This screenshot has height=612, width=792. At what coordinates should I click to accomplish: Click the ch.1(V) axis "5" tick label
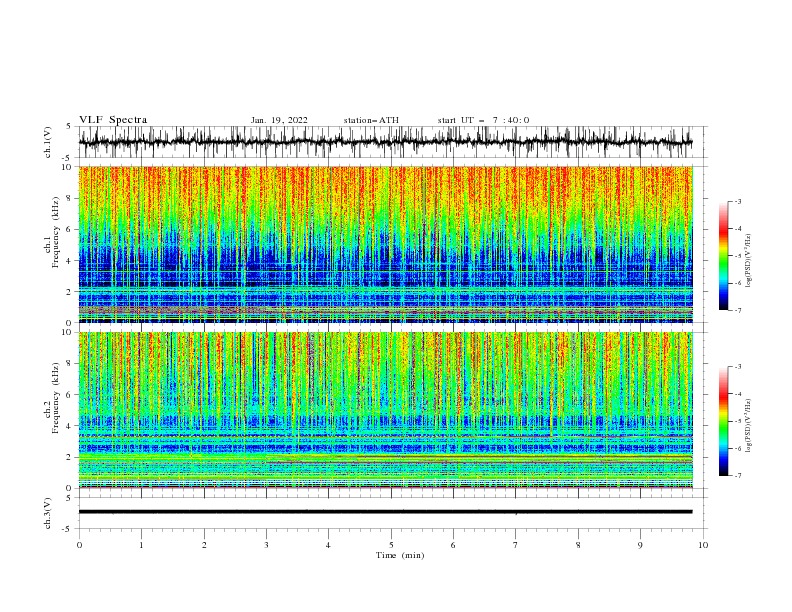pos(70,127)
